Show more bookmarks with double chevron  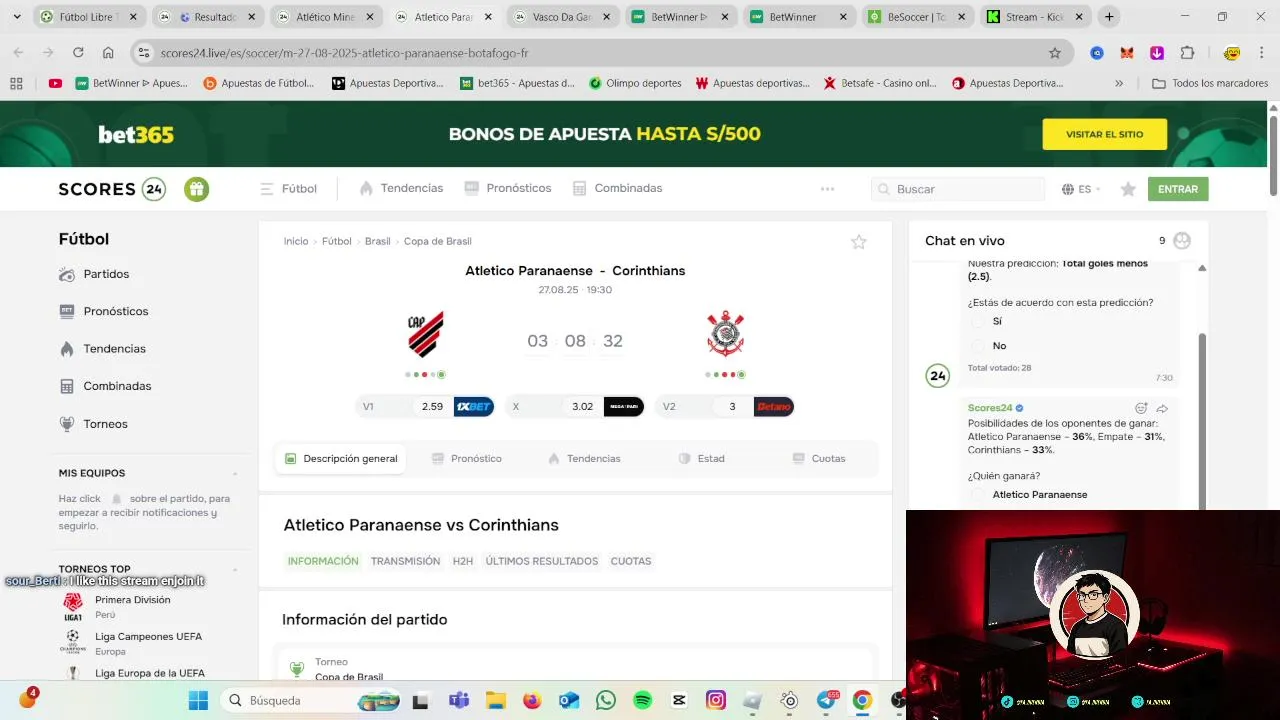click(x=1119, y=83)
